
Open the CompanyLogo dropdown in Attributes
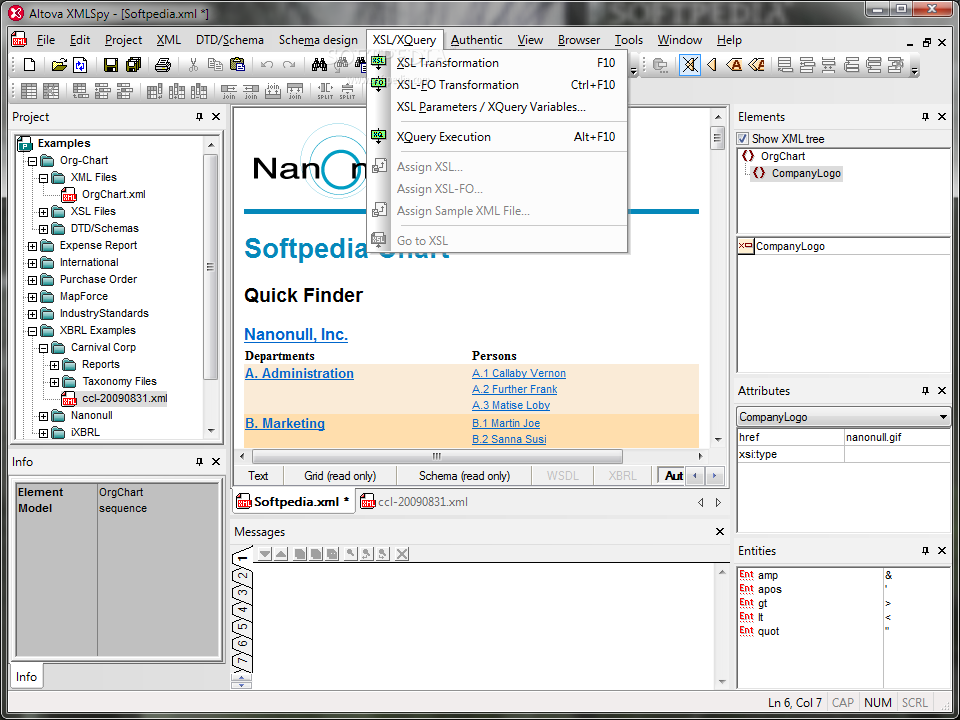tap(943, 418)
